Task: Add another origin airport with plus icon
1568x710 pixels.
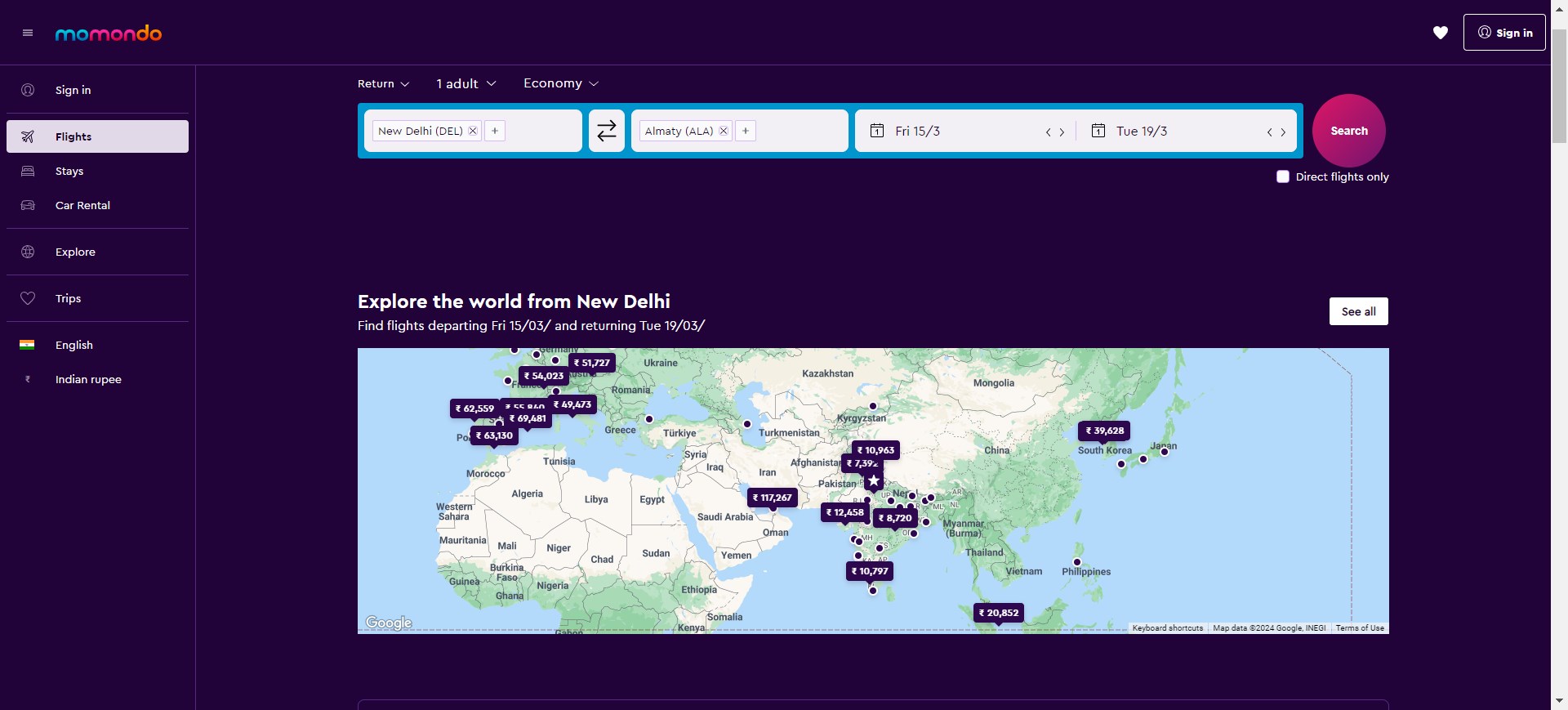Action: pos(495,131)
